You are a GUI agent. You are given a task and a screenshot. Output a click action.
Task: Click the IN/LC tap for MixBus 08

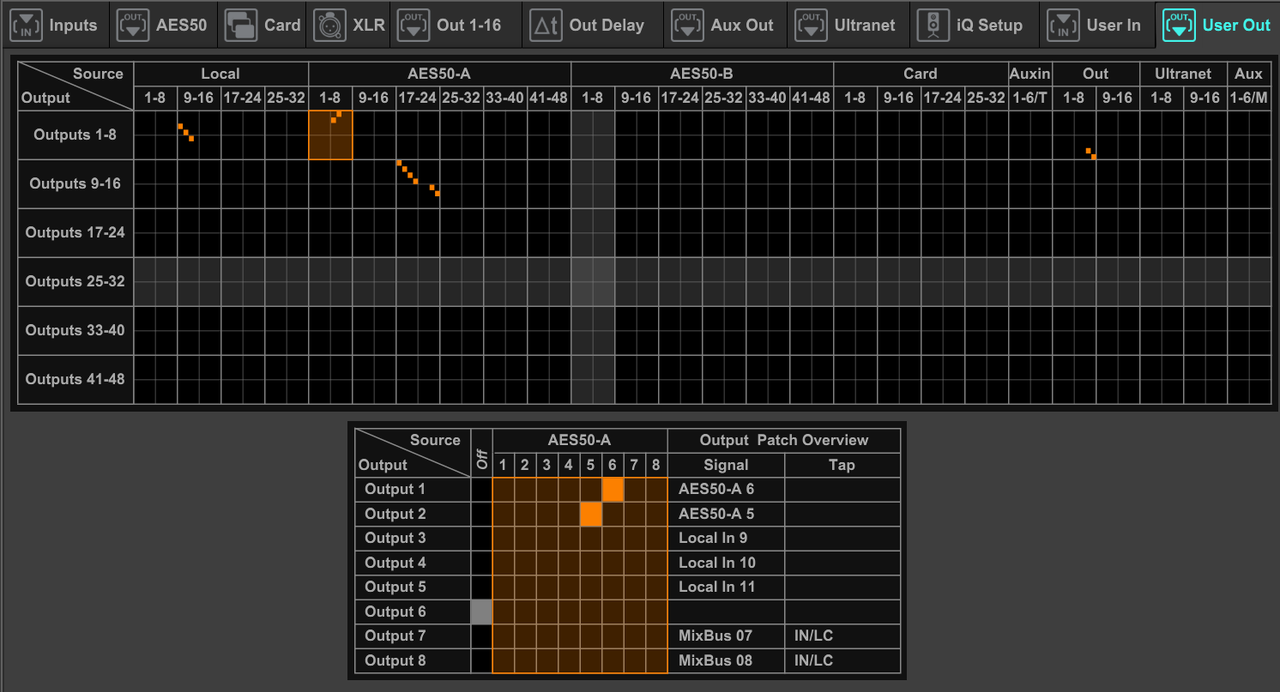point(842,661)
